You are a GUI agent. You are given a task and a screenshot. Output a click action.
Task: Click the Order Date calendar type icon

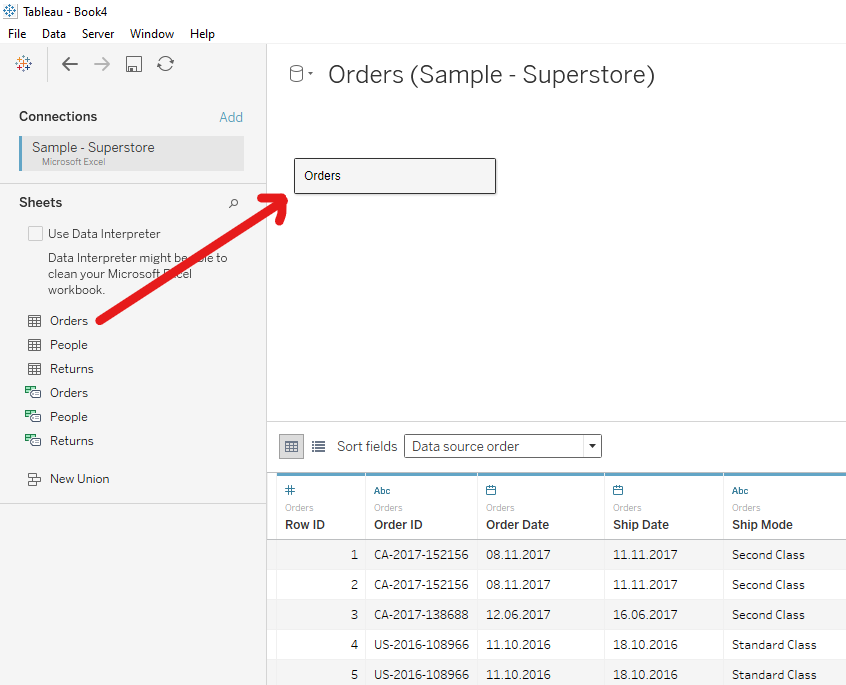click(x=491, y=490)
